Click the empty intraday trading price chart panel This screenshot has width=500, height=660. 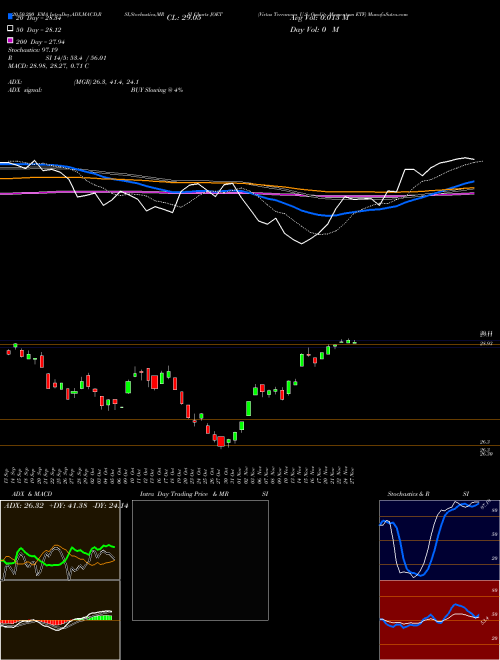(200, 560)
